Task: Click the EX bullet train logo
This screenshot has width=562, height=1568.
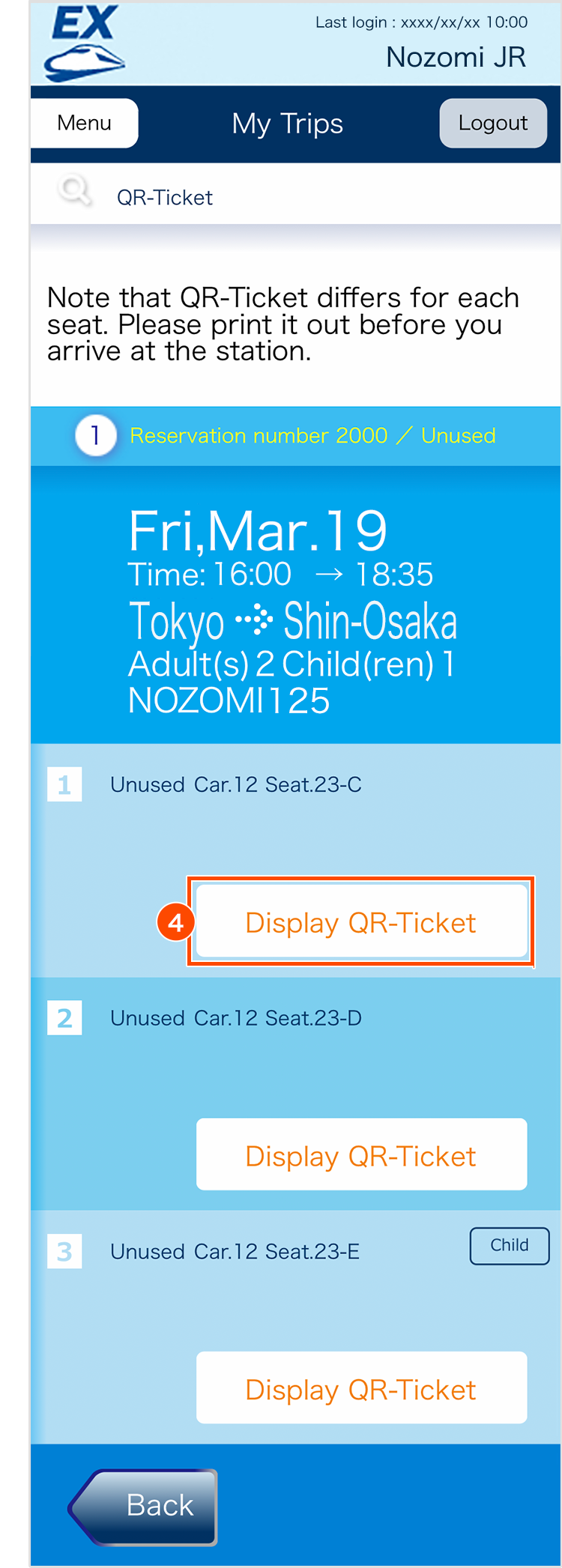Action: point(84,43)
